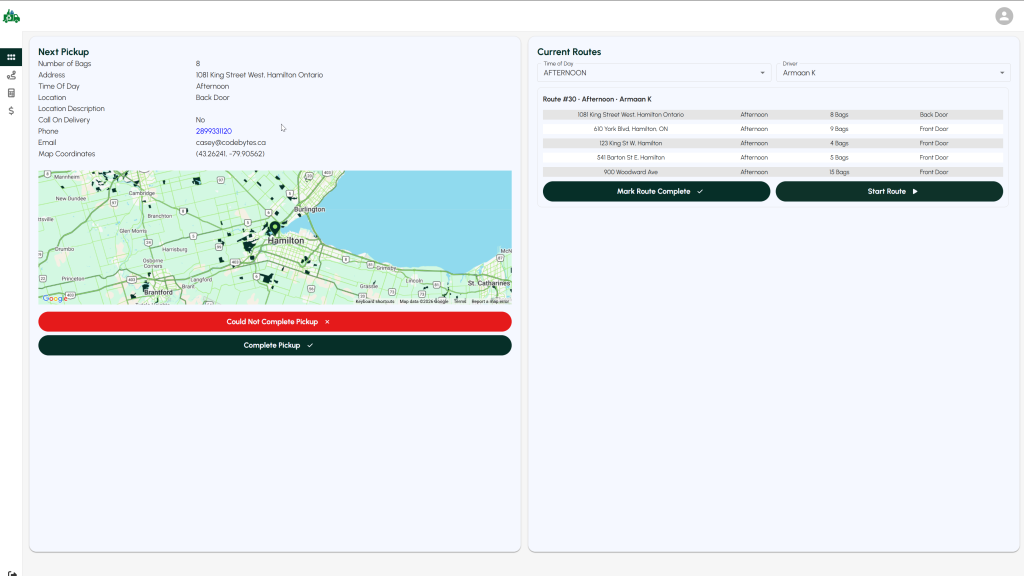Click the 15 Bags cell
This screenshot has height=576, width=1024.
[x=839, y=172]
